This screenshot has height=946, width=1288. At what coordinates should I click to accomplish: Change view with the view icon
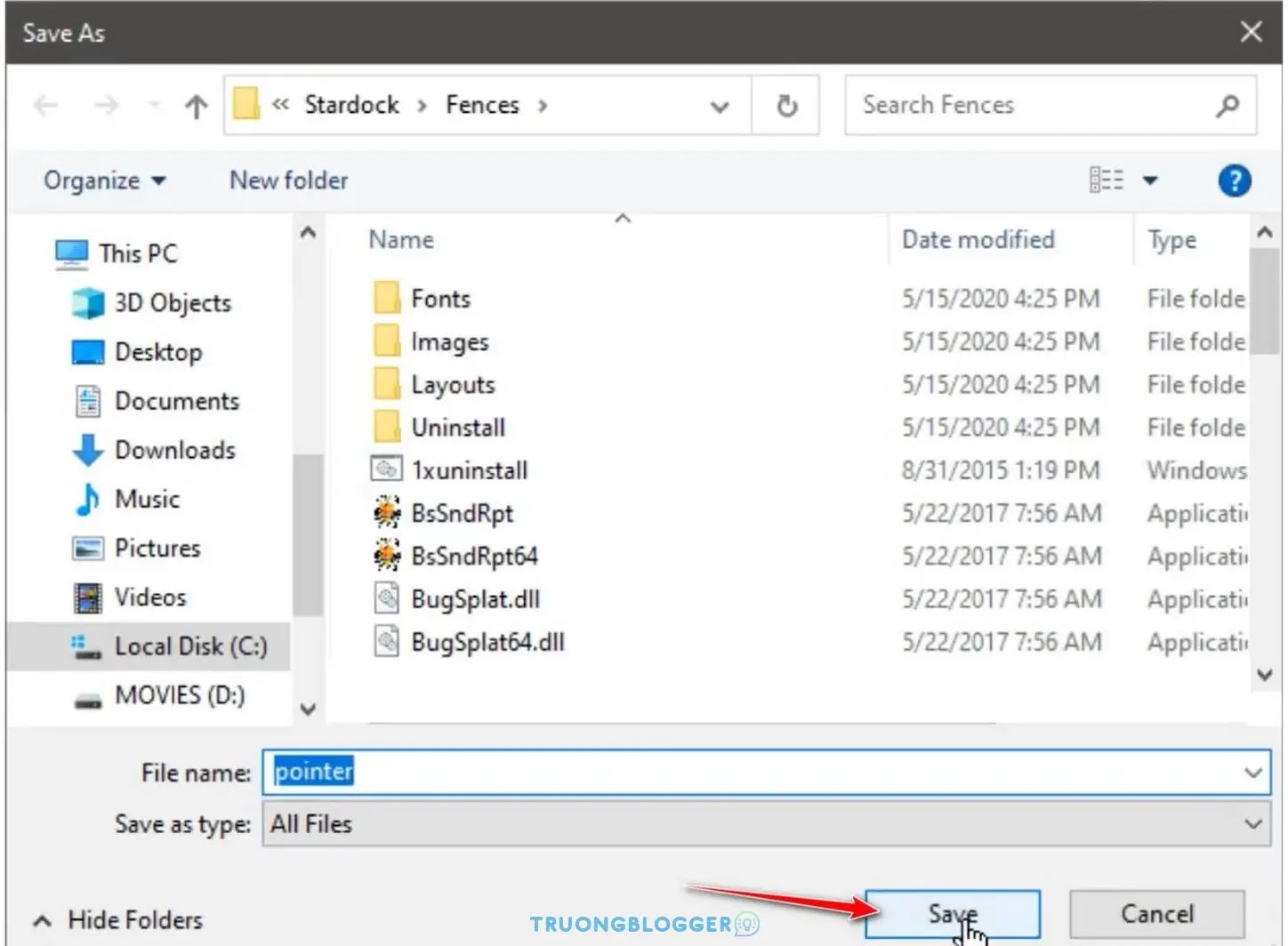(x=1107, y=180)
